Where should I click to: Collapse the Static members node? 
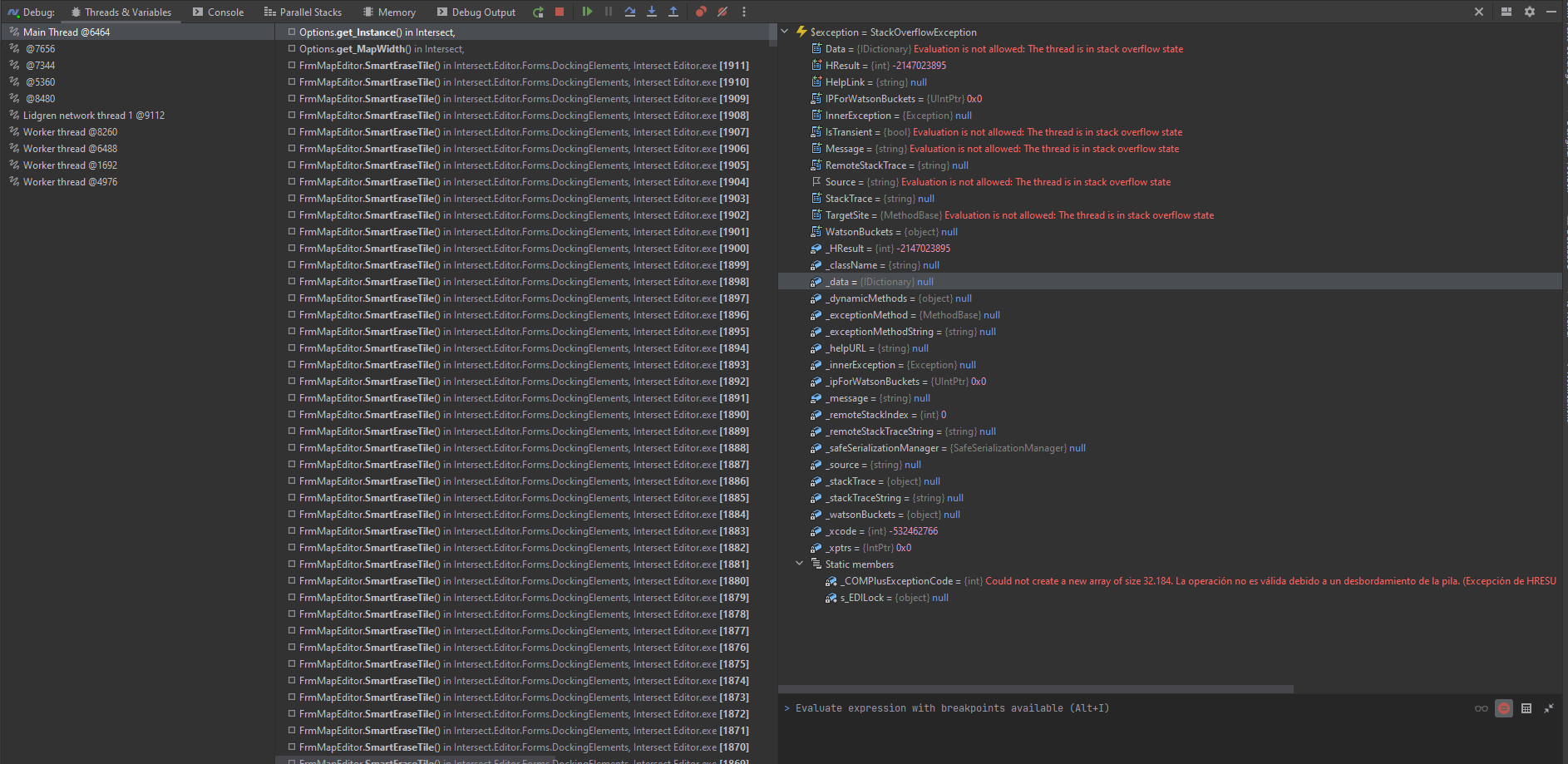[x=800, y=564]
